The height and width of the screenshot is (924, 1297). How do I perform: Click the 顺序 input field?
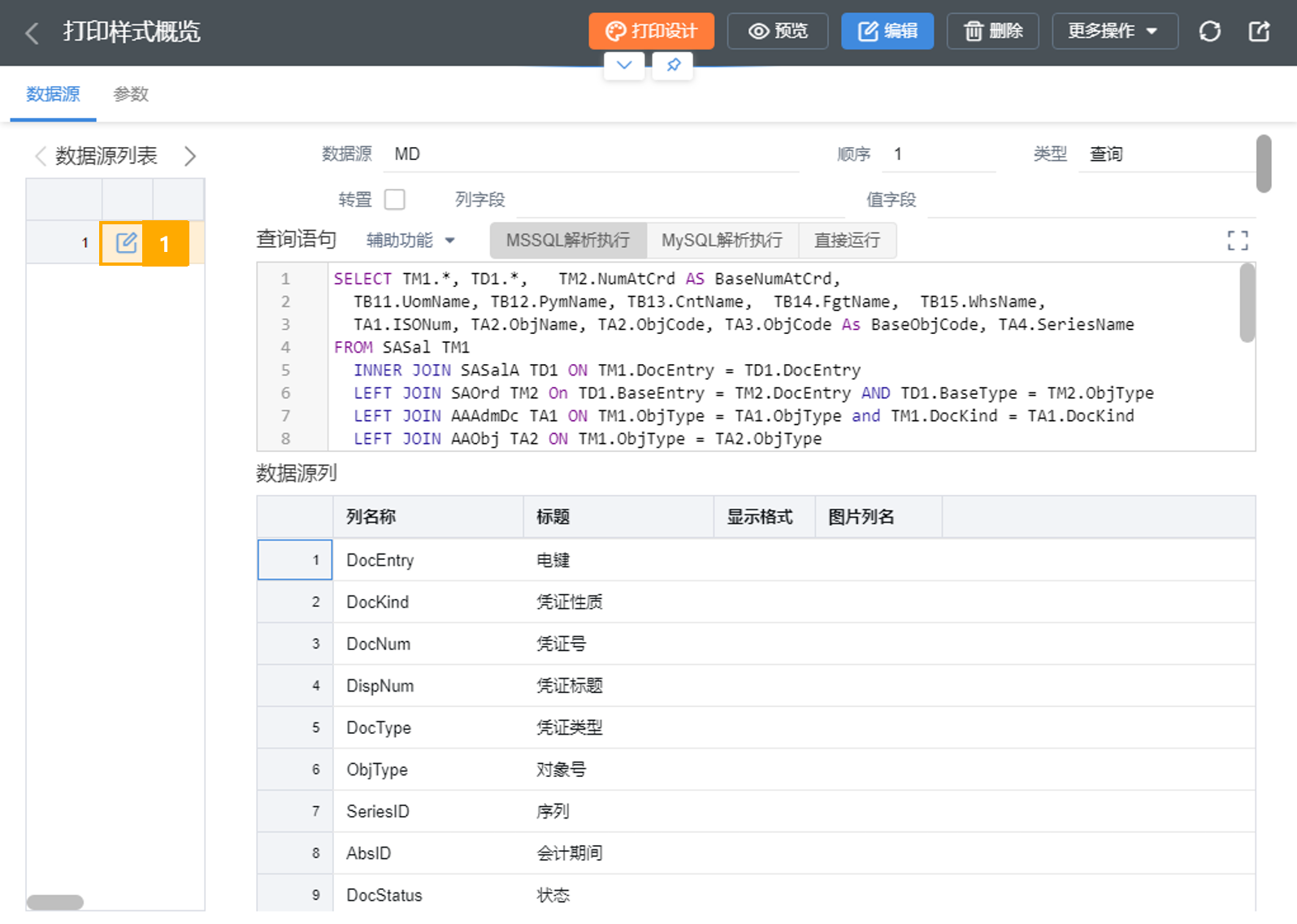[939, 154]
